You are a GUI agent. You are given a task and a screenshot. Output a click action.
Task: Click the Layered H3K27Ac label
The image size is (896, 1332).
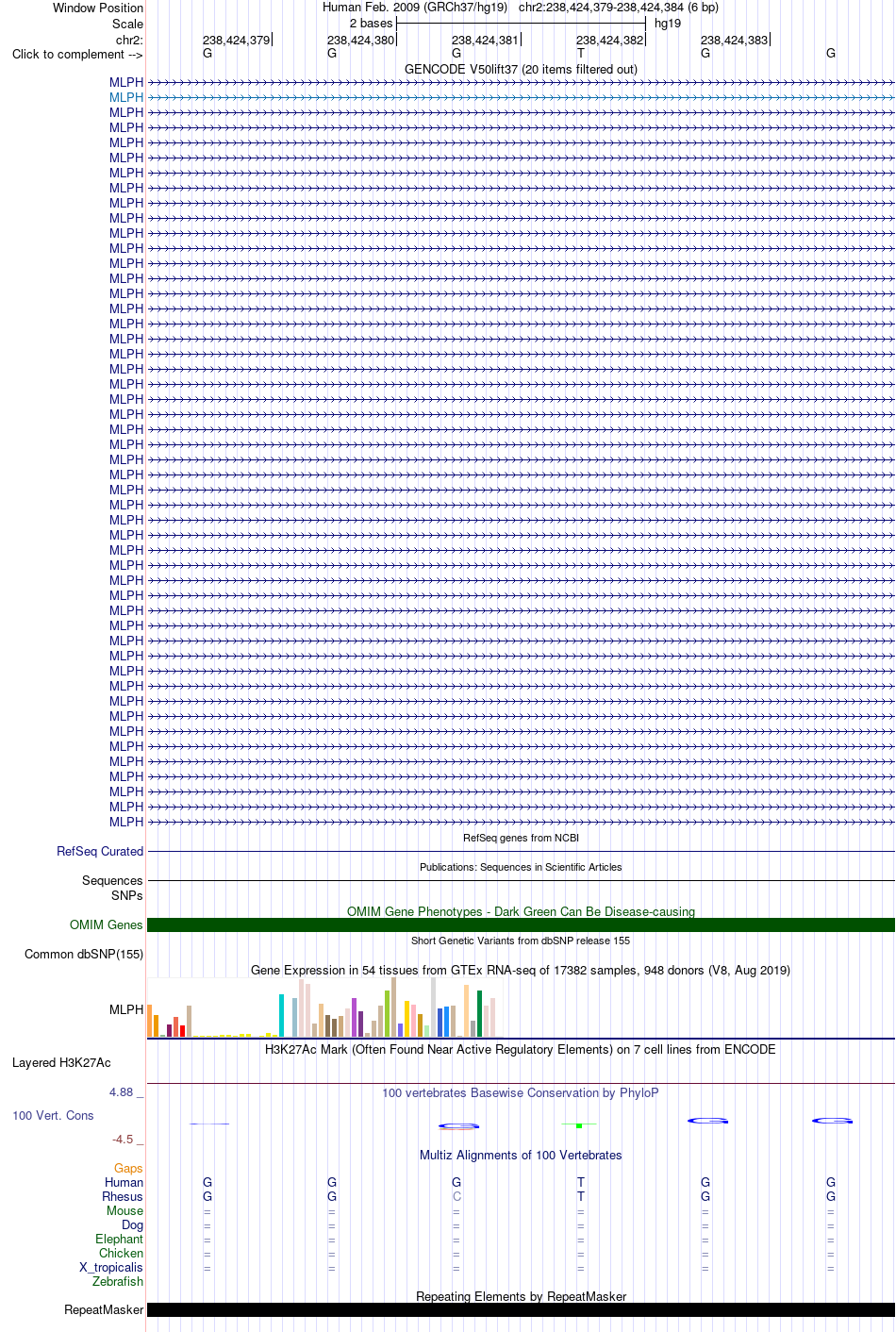(x=61, y=1062)
